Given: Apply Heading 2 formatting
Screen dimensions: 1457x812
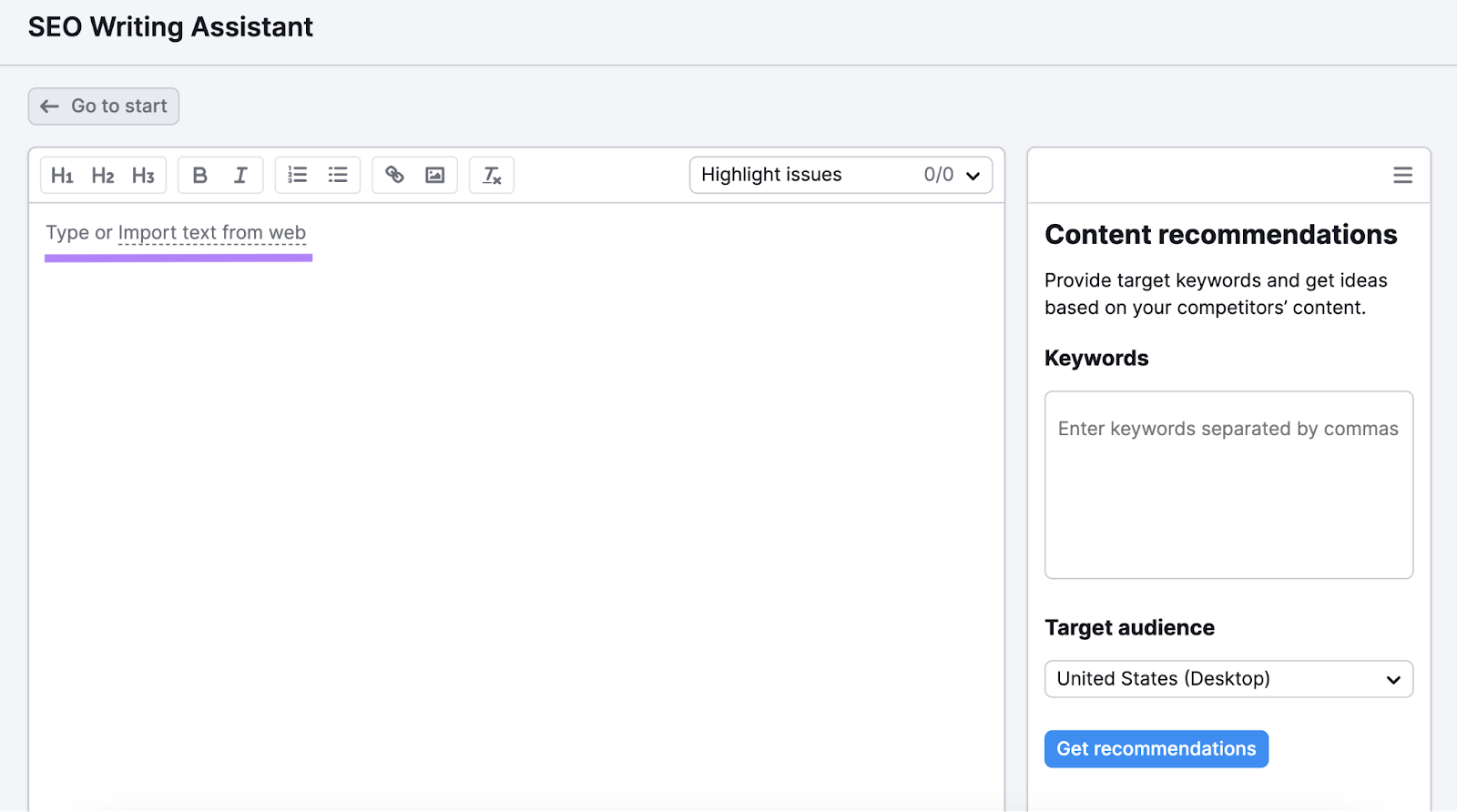Looking at the screenshot, I should [103, 175].
